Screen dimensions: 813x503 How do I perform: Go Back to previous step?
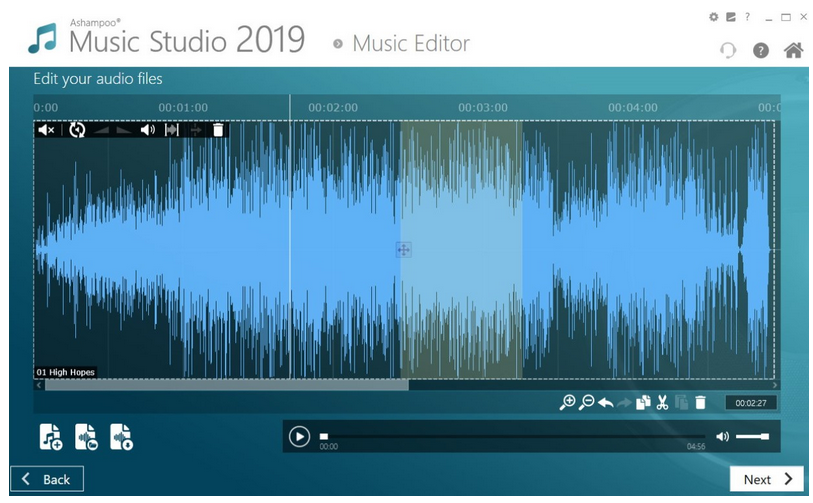coord(47,479)
